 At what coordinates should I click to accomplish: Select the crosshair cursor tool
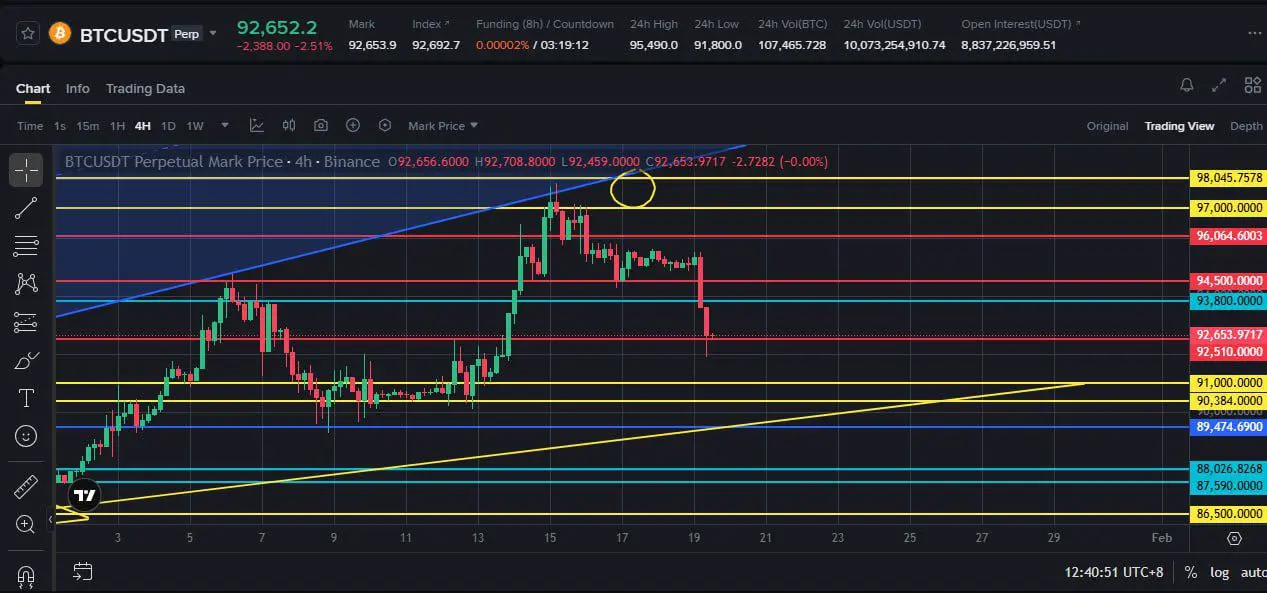point(26,171)
